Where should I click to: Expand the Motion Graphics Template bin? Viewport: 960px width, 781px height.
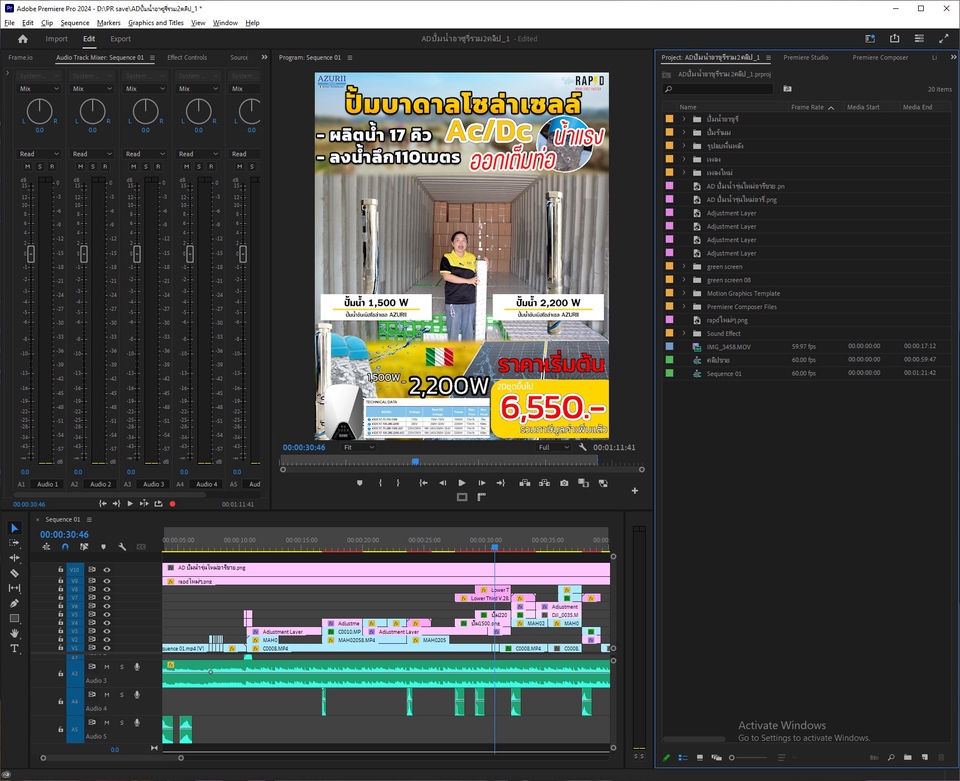pyautogui.click(x=684, y=293)
